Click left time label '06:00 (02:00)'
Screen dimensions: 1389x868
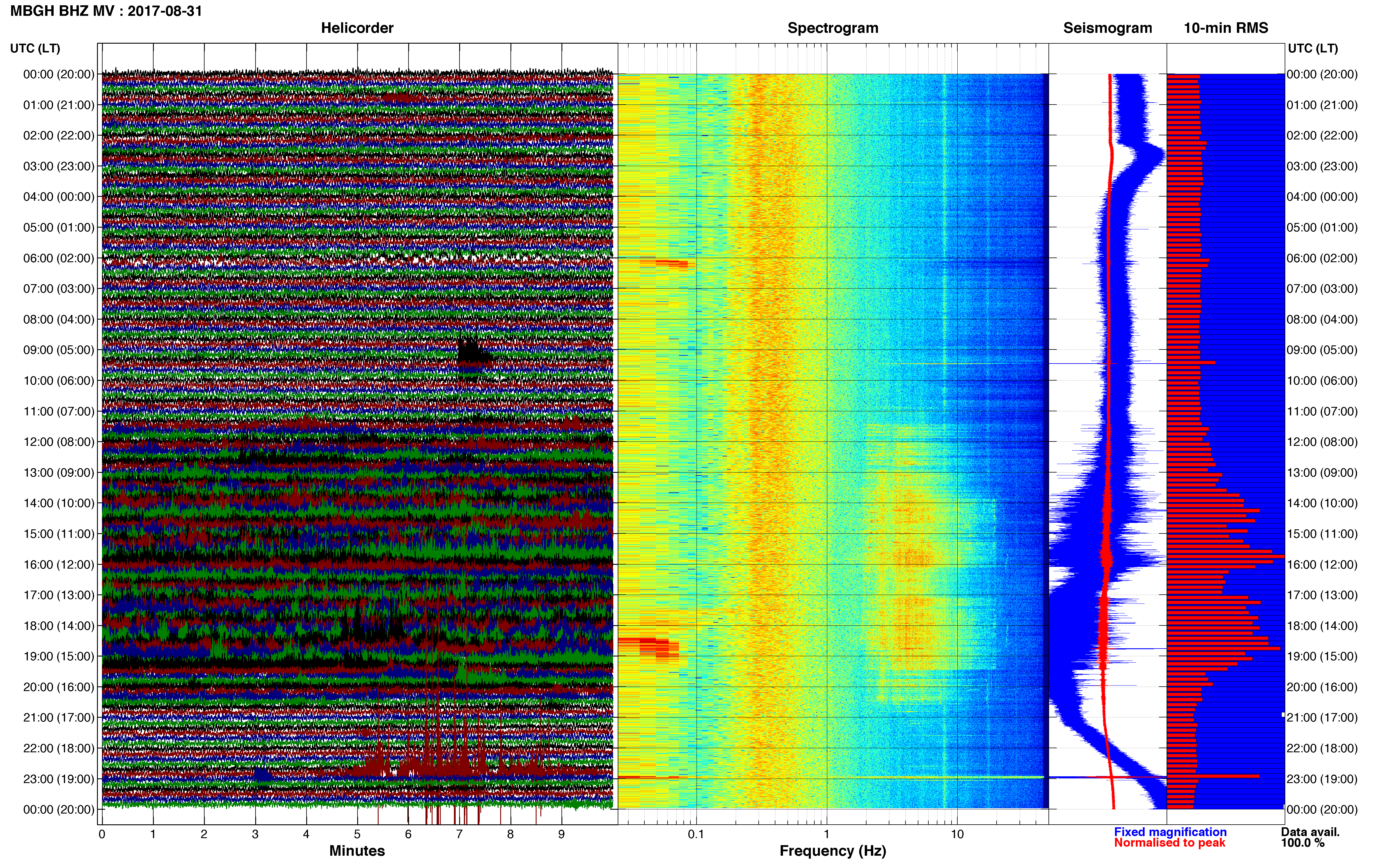pos(59,258)
